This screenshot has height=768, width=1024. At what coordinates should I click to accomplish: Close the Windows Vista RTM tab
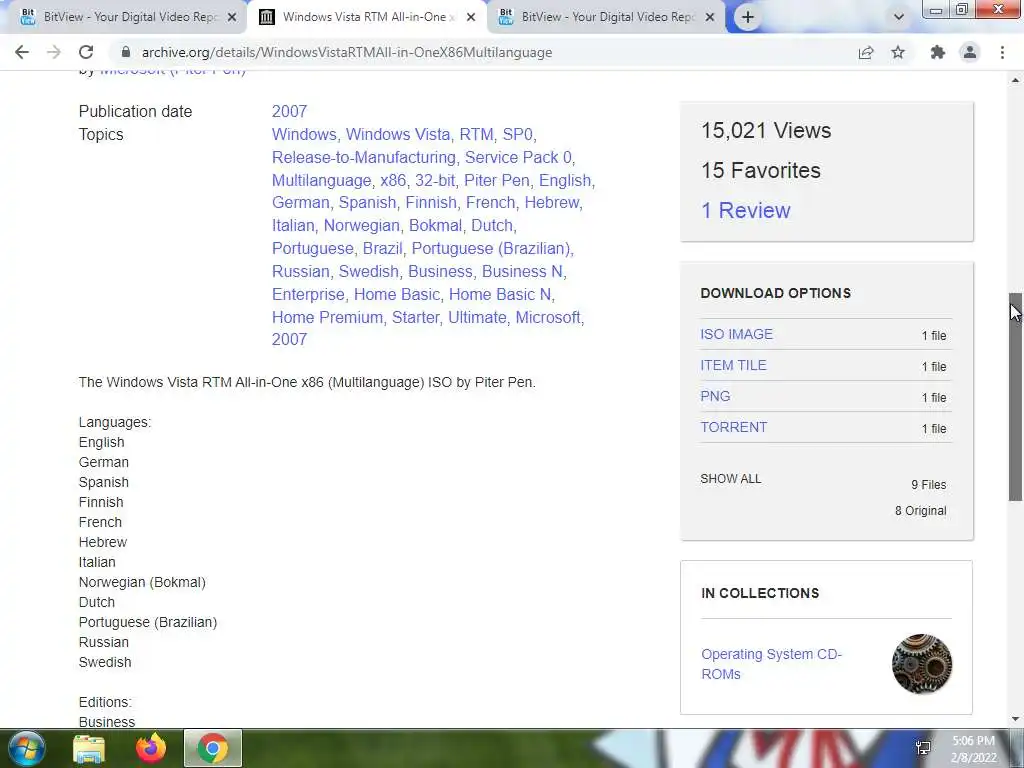471,17
